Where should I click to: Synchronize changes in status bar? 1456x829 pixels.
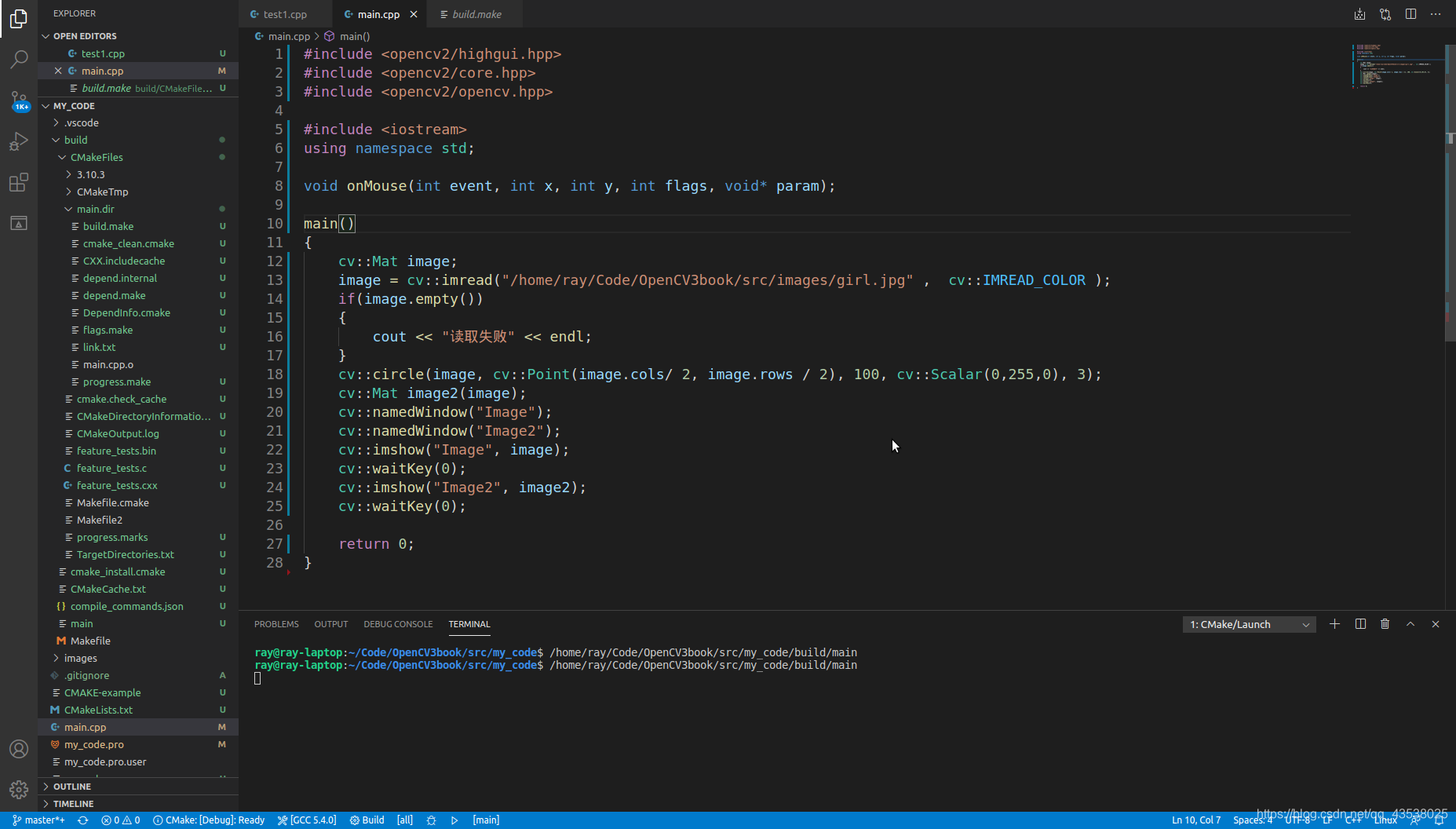(83, 820)
